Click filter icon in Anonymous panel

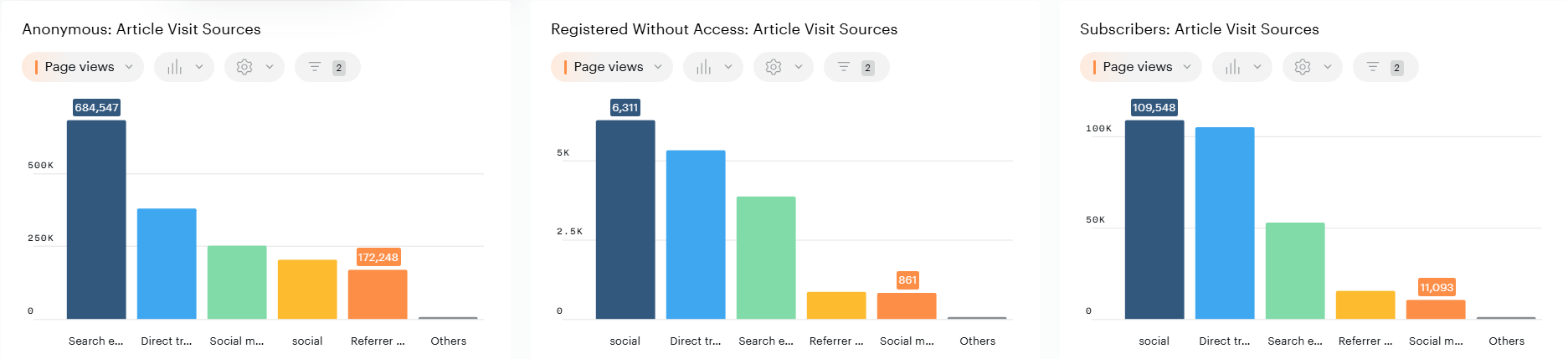[x=315, y=67]
